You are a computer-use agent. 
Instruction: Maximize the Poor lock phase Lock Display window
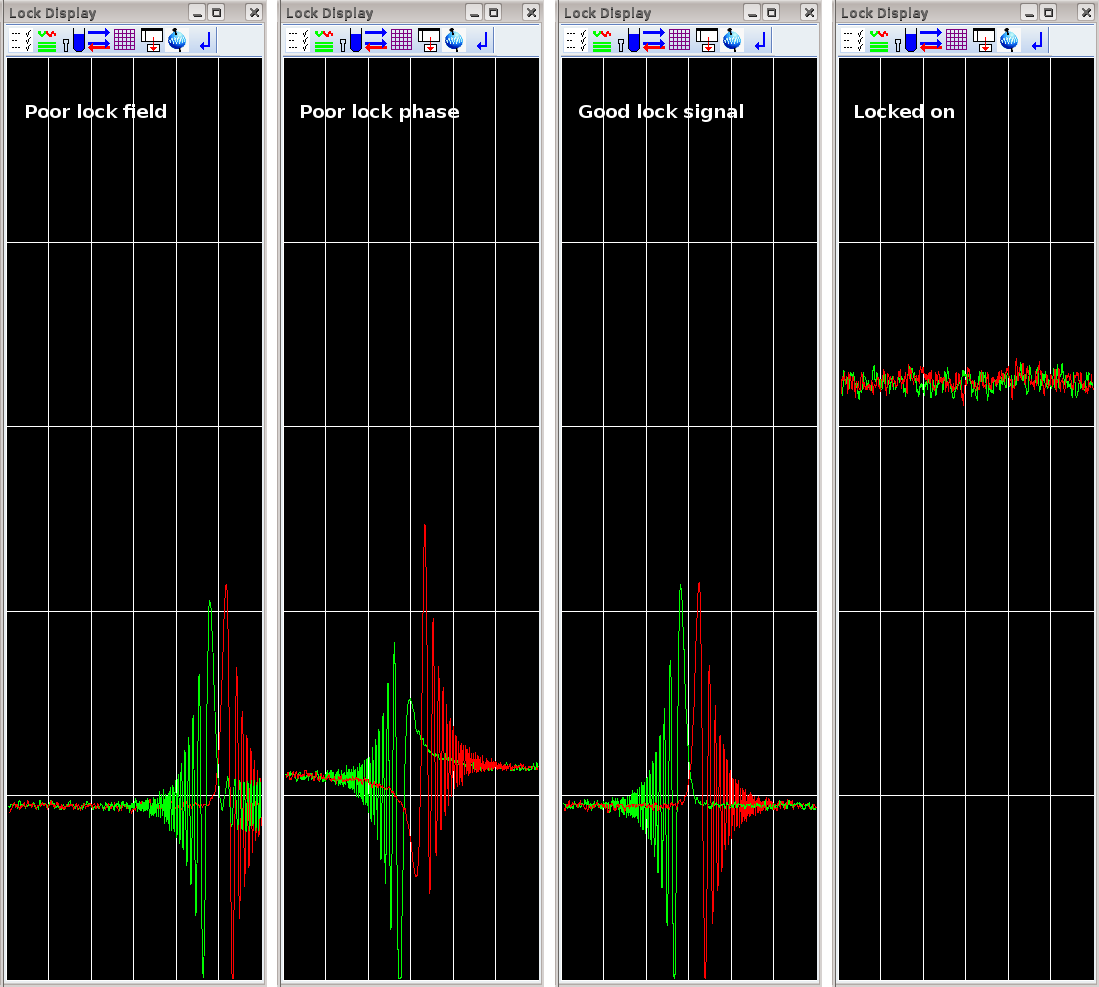coord(493,13)
